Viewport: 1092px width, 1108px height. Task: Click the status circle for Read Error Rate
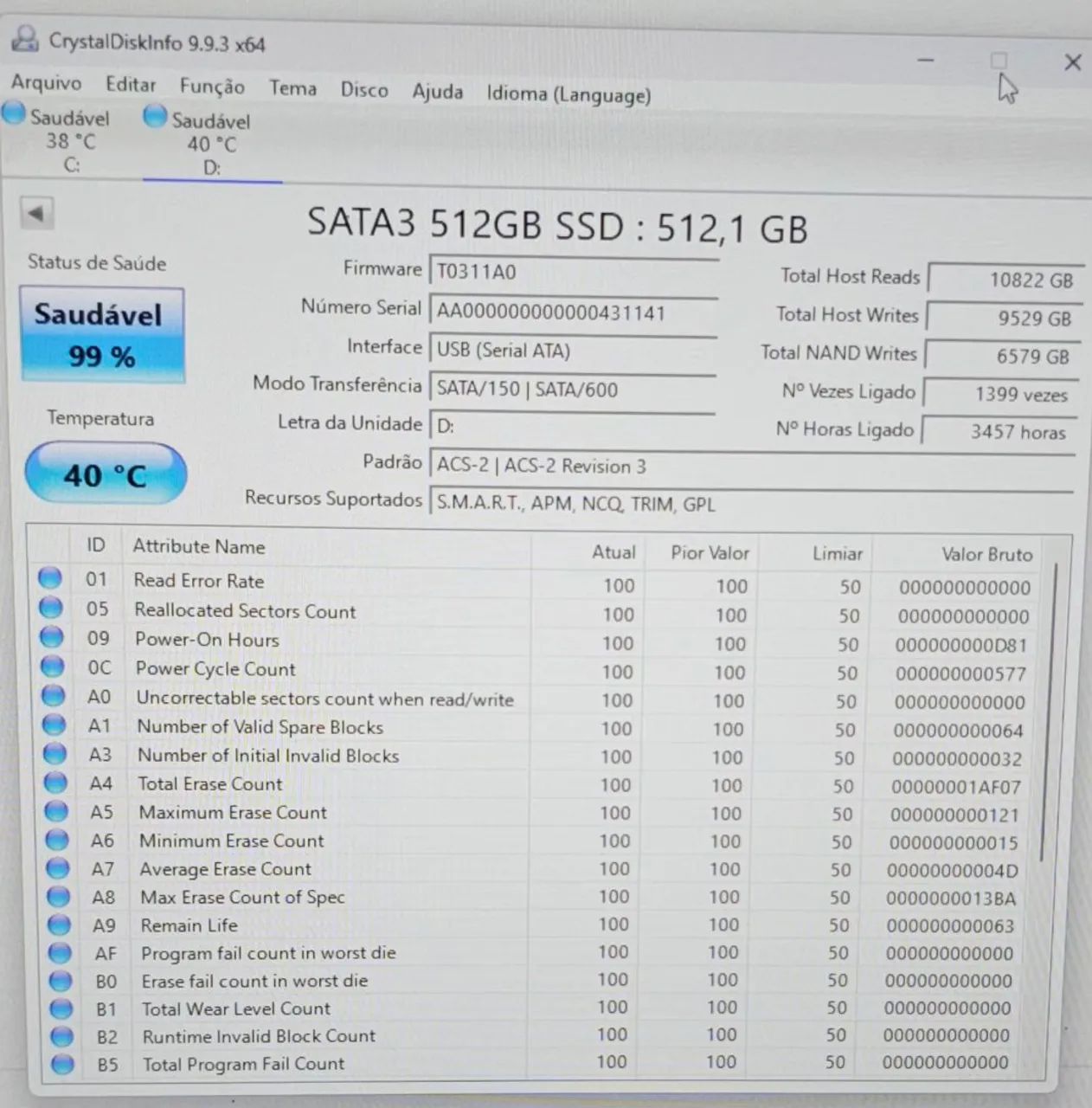50,578
